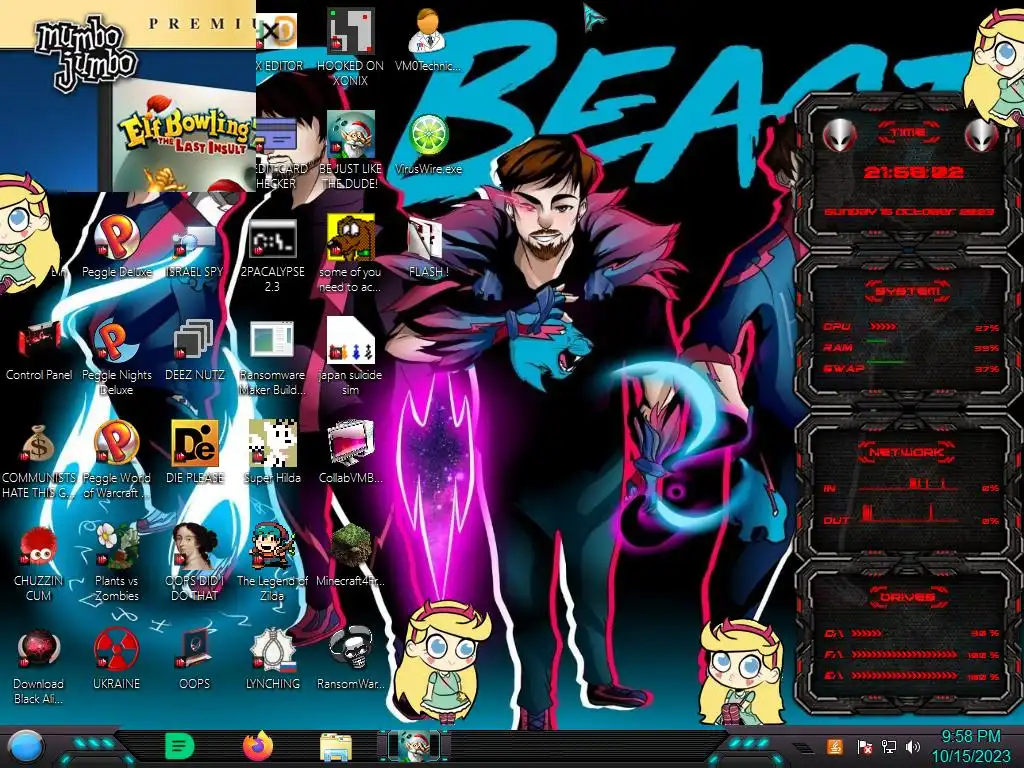Open the HOOKED ON XONIX desktop shortcut

(350, 48)
